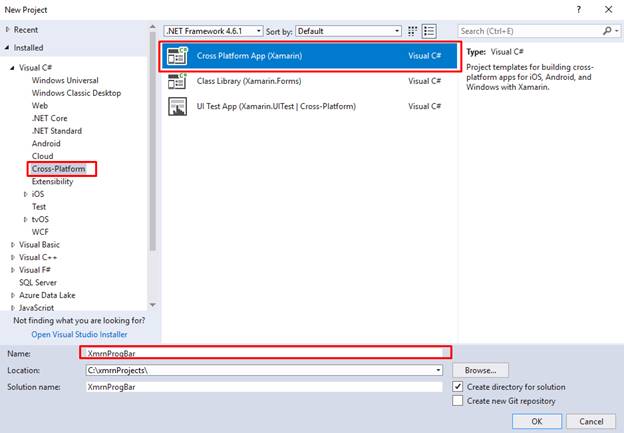
Task: Select the Android category
Action: [x=46, y=144]
